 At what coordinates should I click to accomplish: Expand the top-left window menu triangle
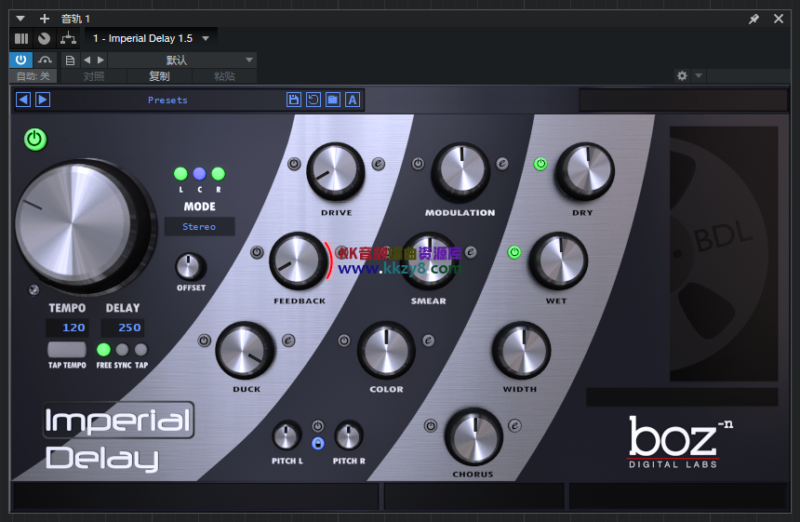[20, 19]
